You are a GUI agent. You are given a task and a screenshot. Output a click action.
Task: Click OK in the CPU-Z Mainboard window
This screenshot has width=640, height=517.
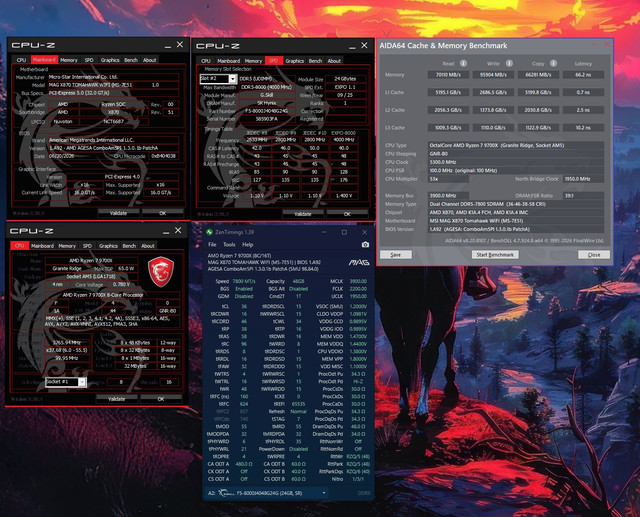point(162,213)
